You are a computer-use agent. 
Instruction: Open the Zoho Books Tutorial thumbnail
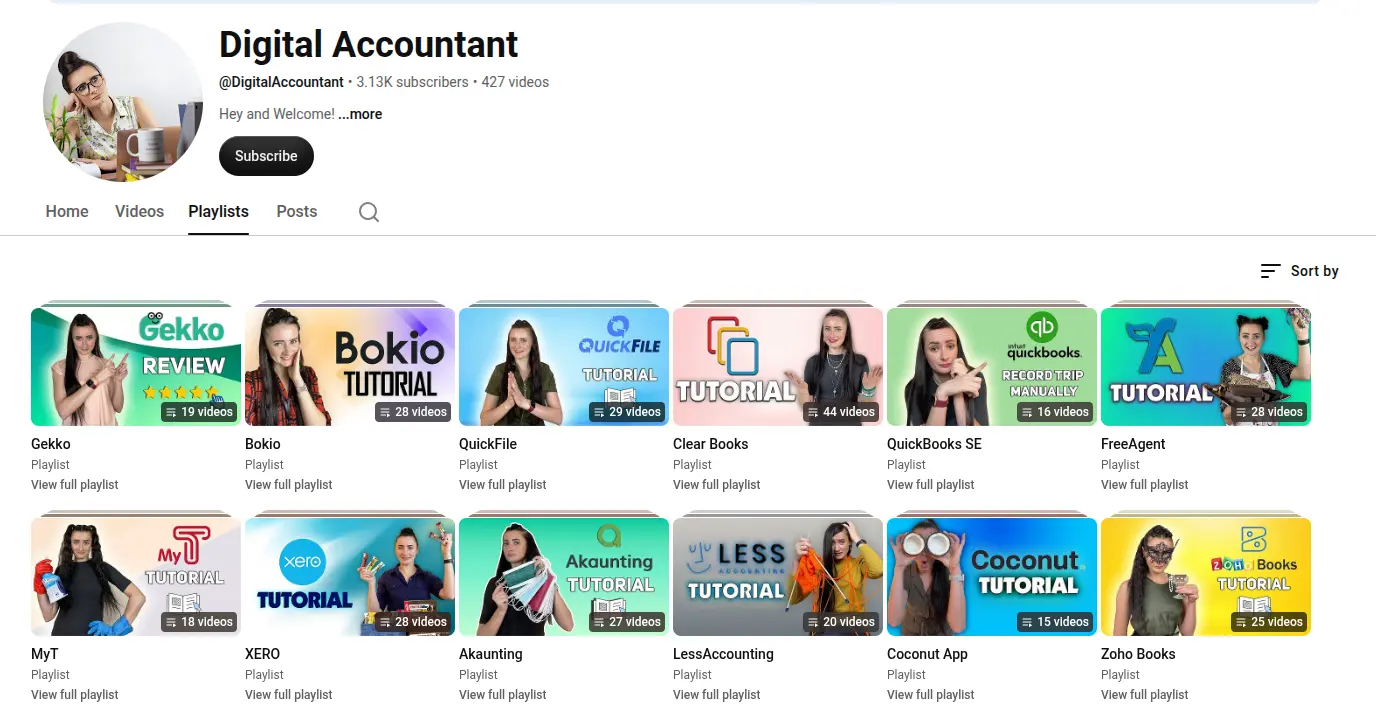pos(1206,577)
